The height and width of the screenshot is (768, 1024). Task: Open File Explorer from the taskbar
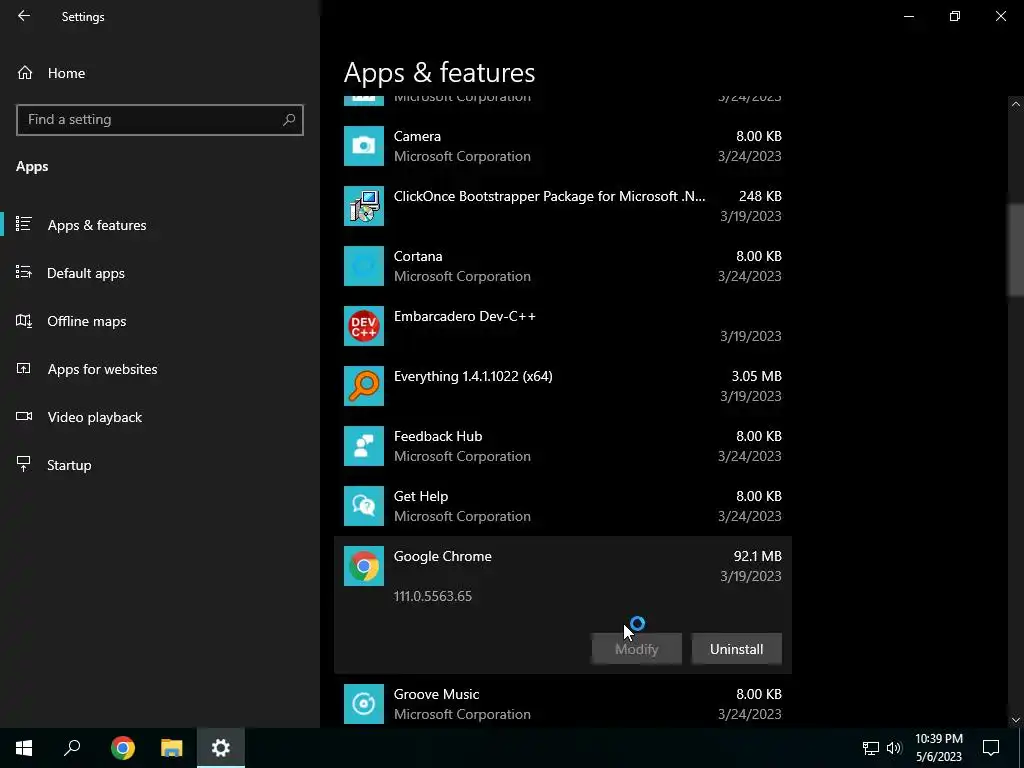pos(172,748)
